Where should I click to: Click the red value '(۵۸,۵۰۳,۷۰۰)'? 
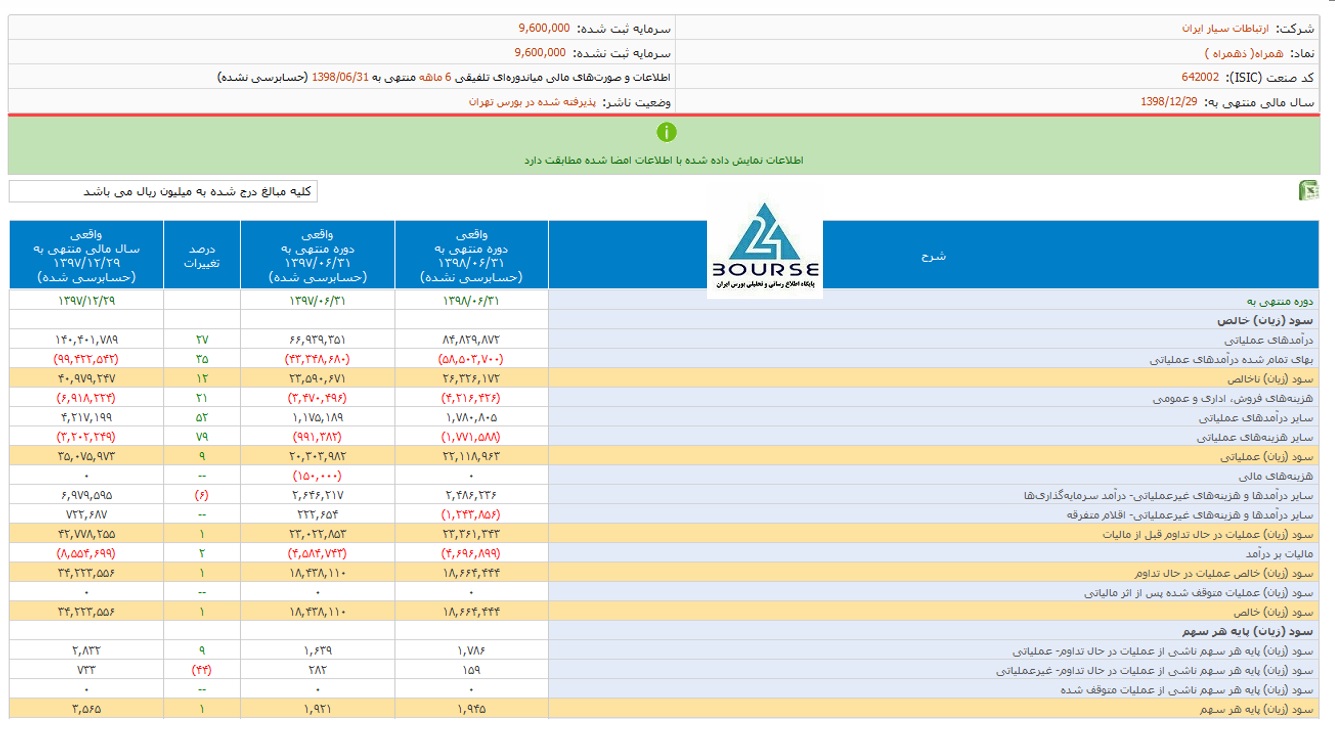pos(471,359)
